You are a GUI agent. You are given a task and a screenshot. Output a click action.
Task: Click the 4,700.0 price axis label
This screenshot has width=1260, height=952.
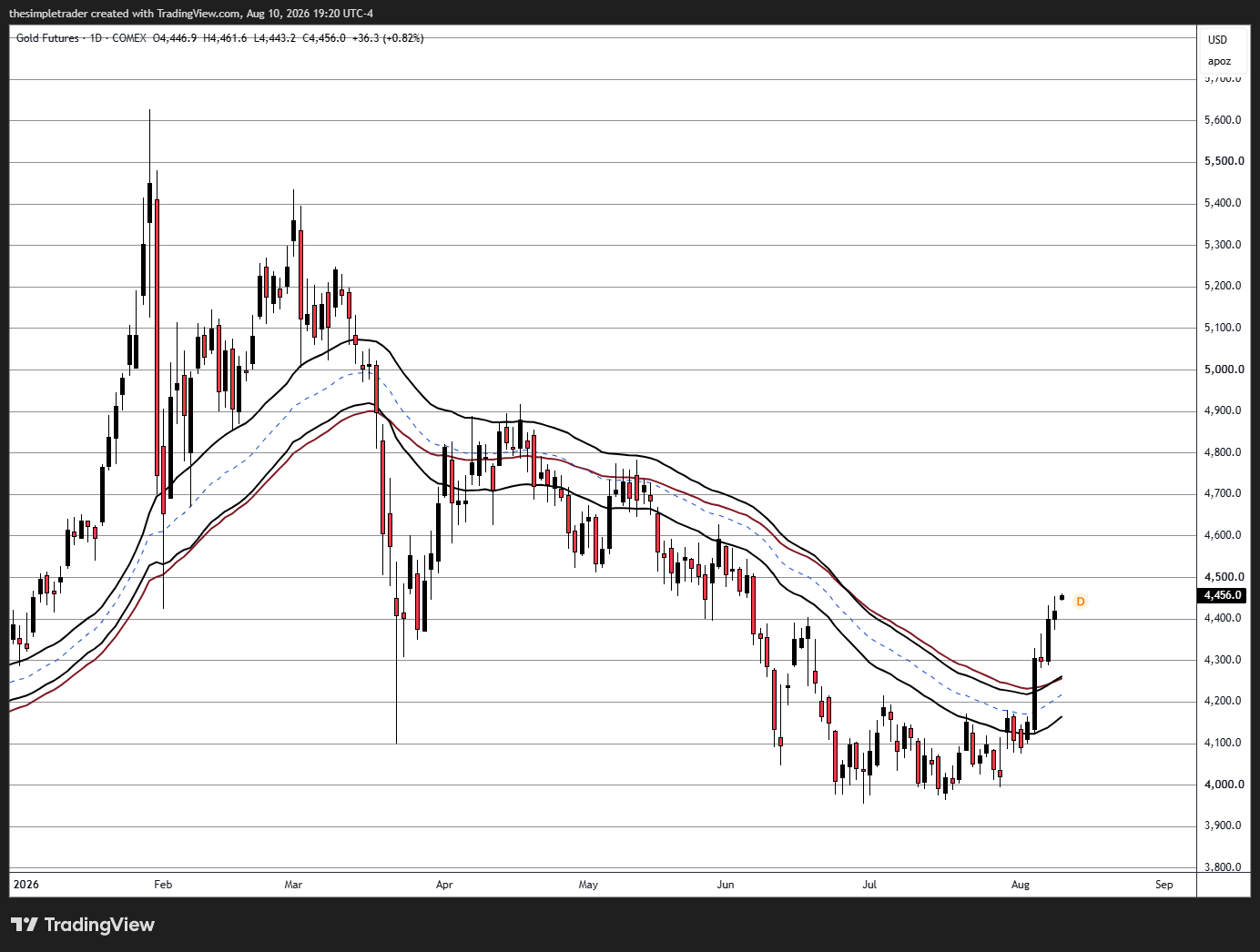coord(1223,493)
